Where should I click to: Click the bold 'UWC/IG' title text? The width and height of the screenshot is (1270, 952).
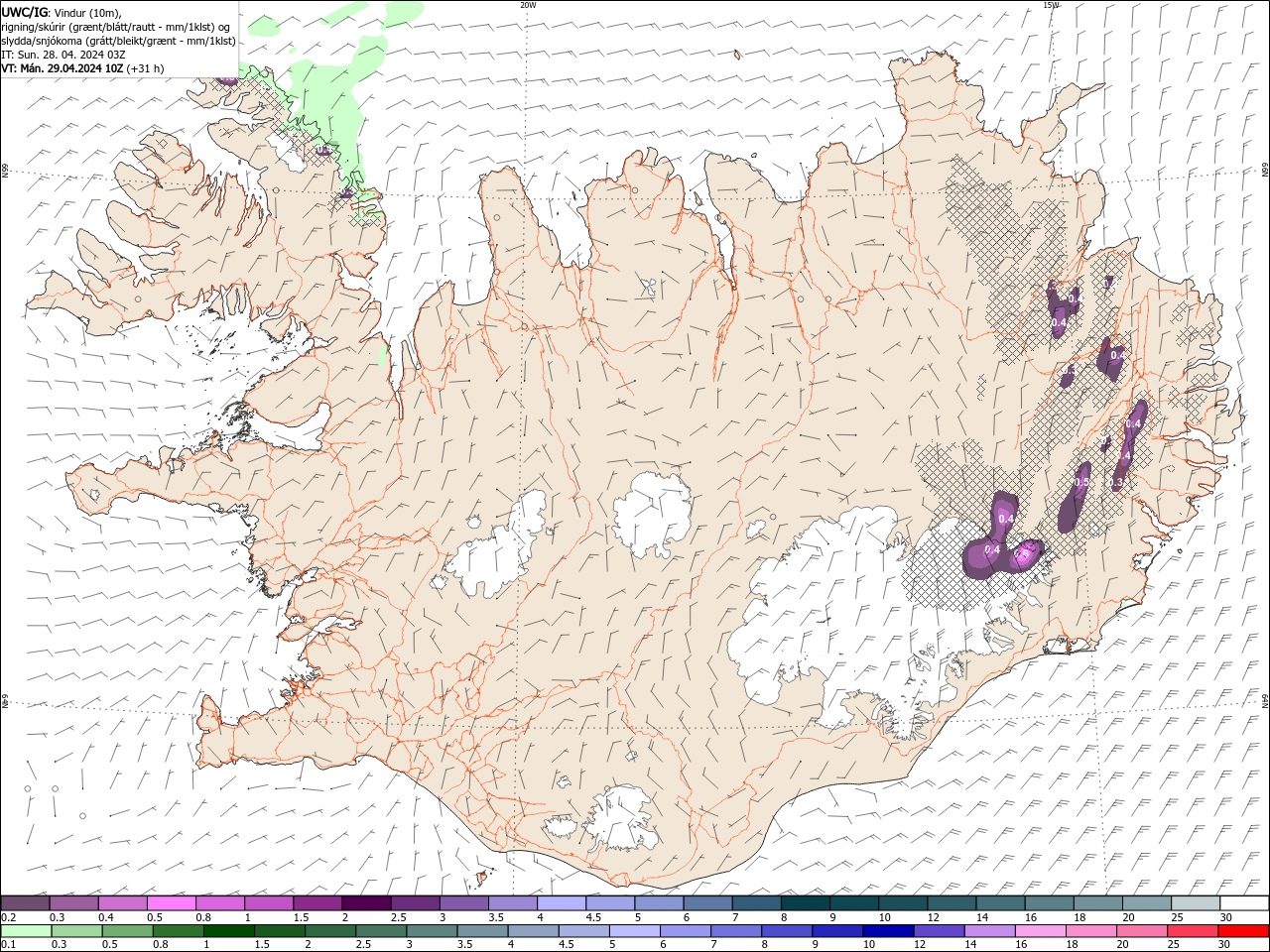(x=24, y=12)
